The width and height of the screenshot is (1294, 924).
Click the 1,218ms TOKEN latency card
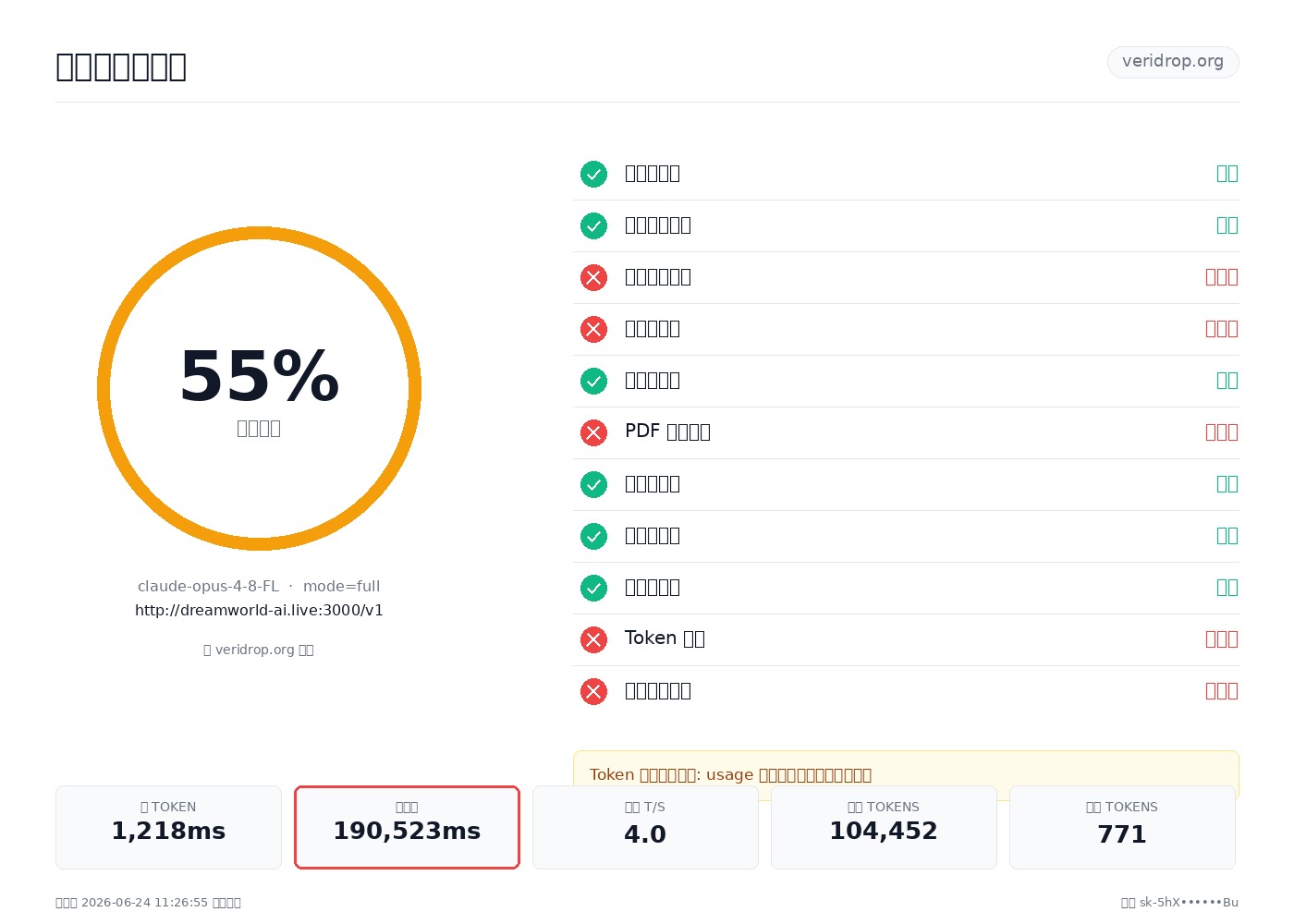[168, 827]
